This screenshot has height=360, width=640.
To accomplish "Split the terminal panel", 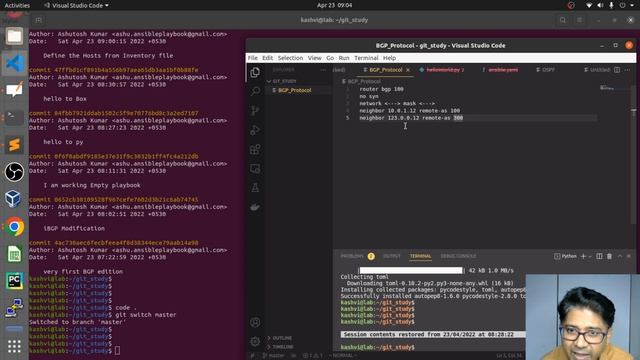I will [599, 256].
